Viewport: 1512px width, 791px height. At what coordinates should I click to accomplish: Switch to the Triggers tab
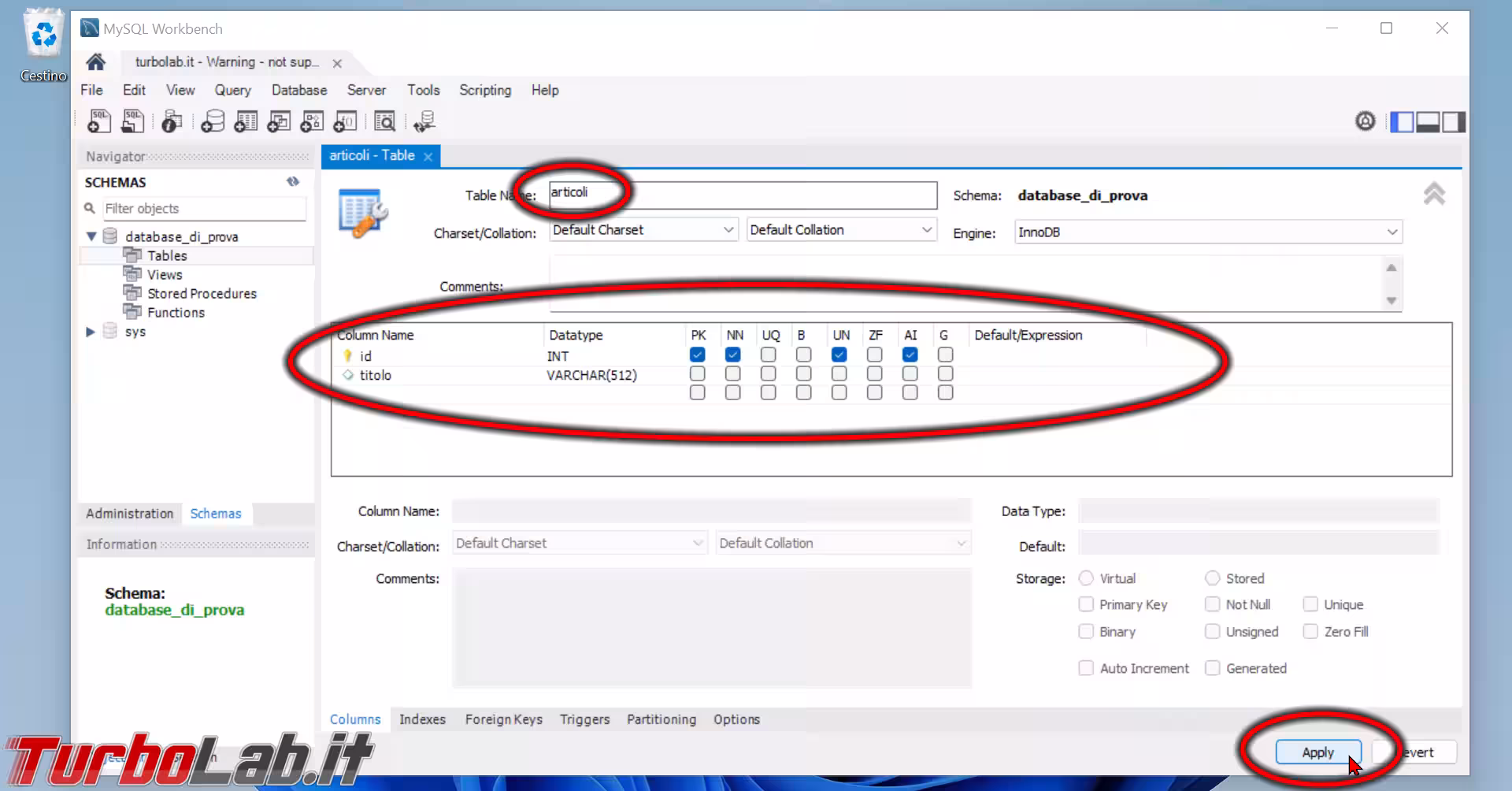585,719
